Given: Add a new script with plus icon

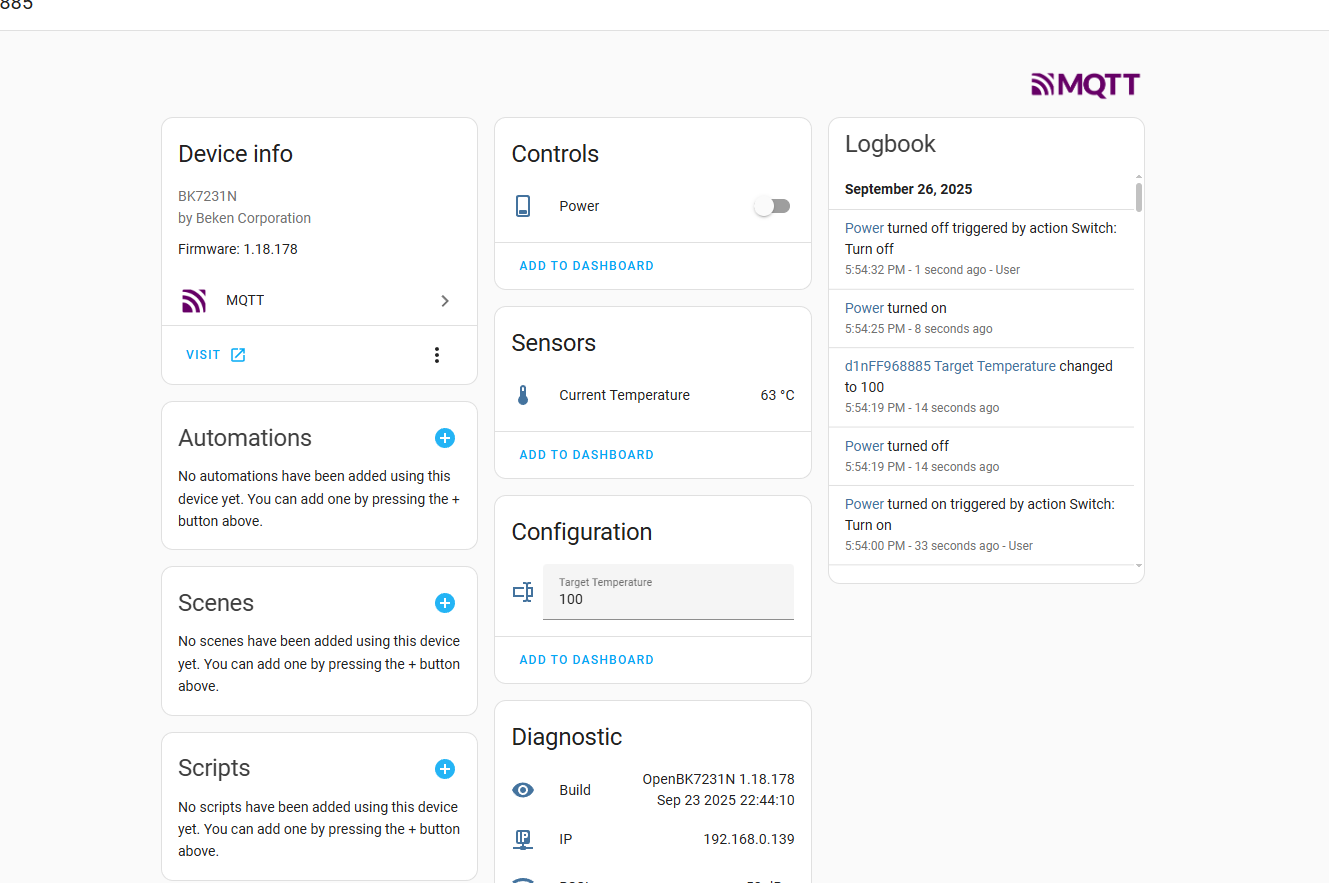Looking at the screenshot, I should click(x=445, y=769).
